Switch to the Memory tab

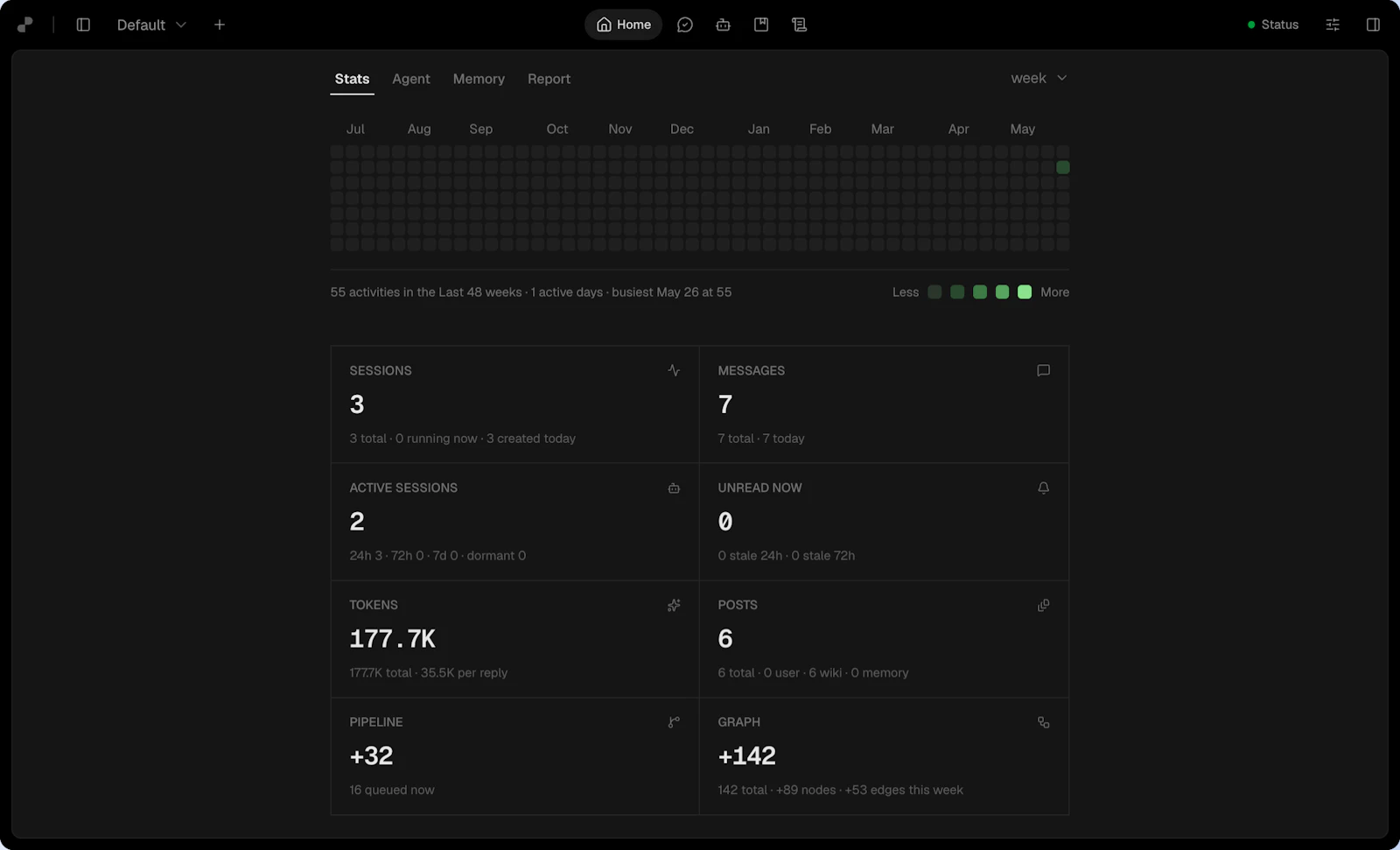click(479, 79)
